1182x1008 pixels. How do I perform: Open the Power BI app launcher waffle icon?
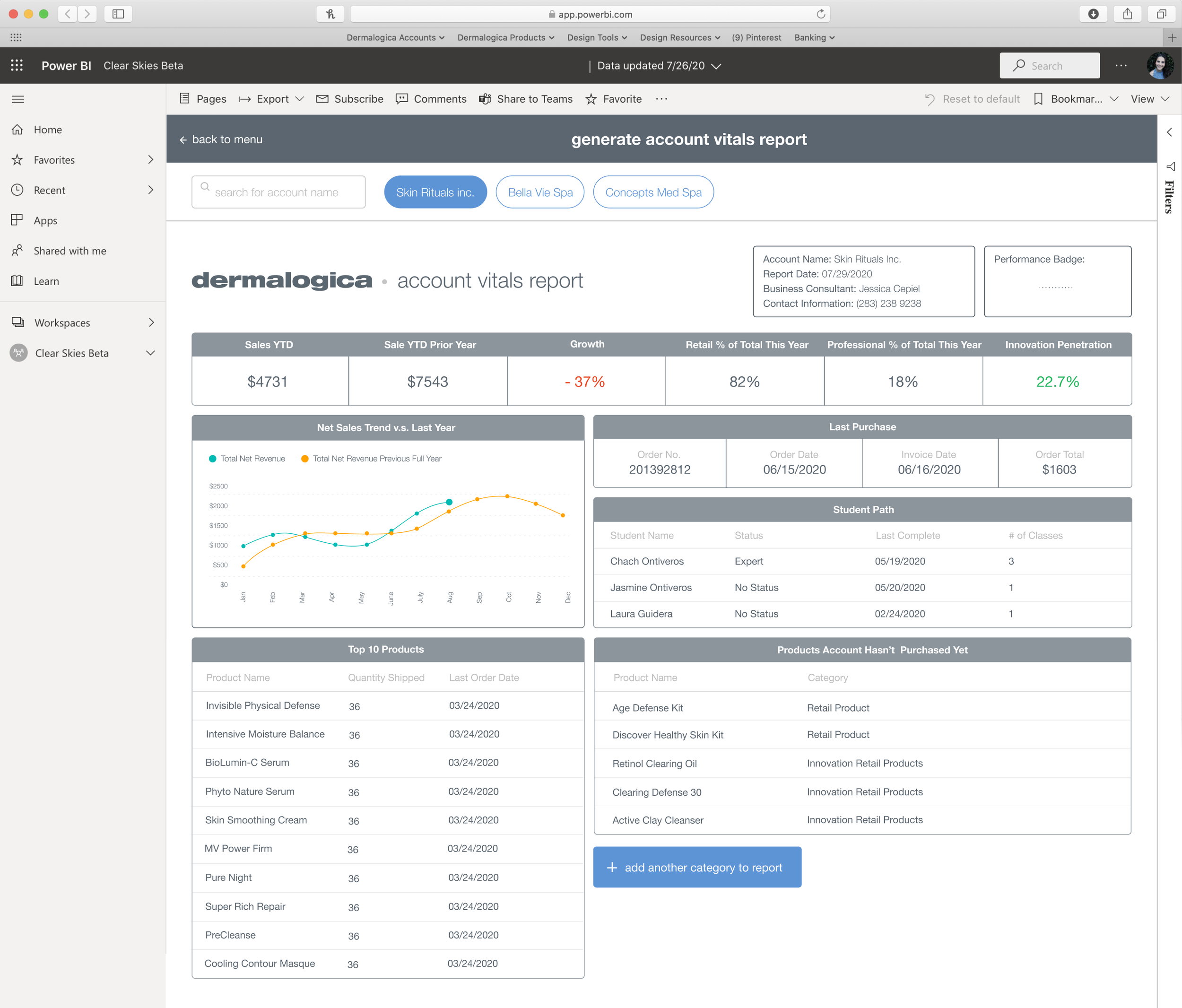[17, 65]
